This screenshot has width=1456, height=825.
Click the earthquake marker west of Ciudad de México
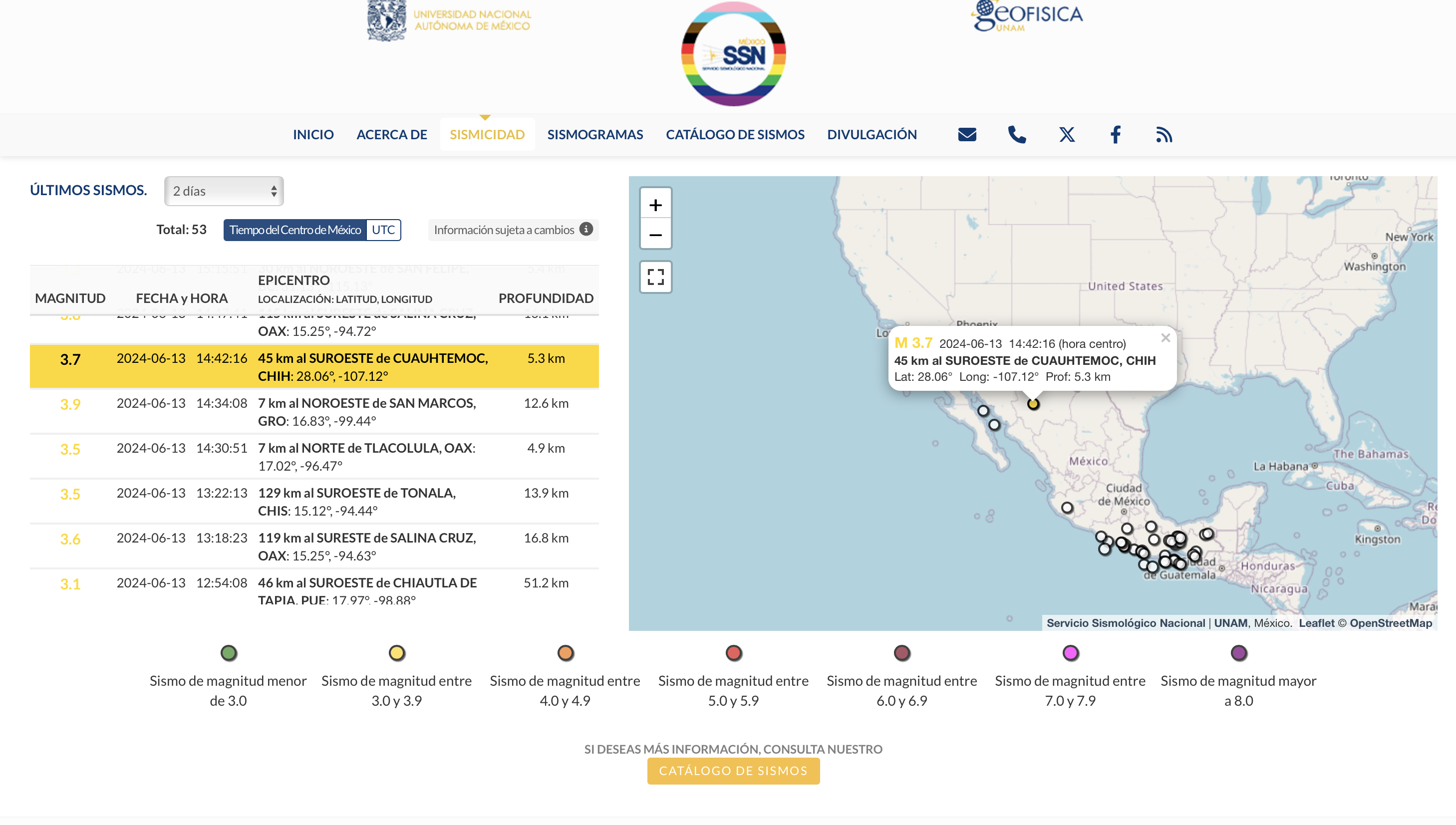(x=1067, y=508)
